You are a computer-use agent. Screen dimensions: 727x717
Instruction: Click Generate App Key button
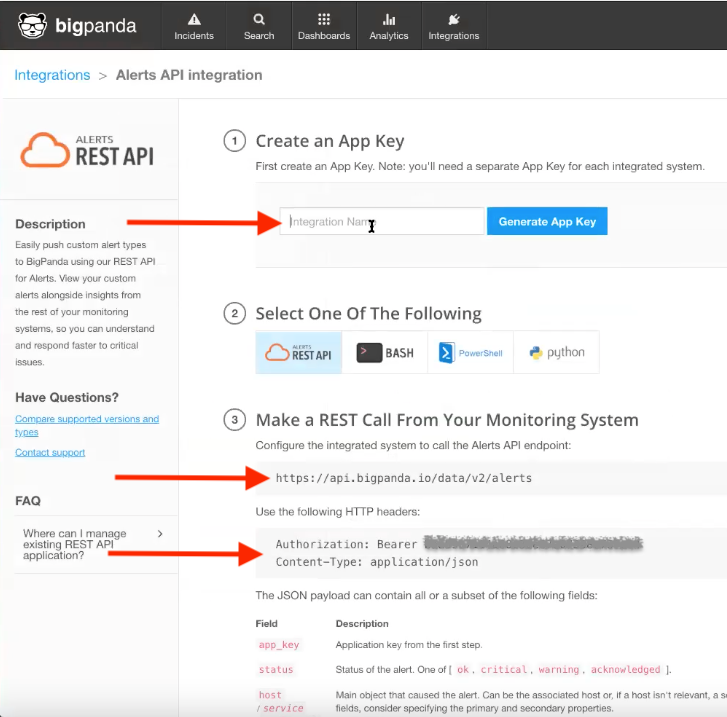(x=547, y=221)
